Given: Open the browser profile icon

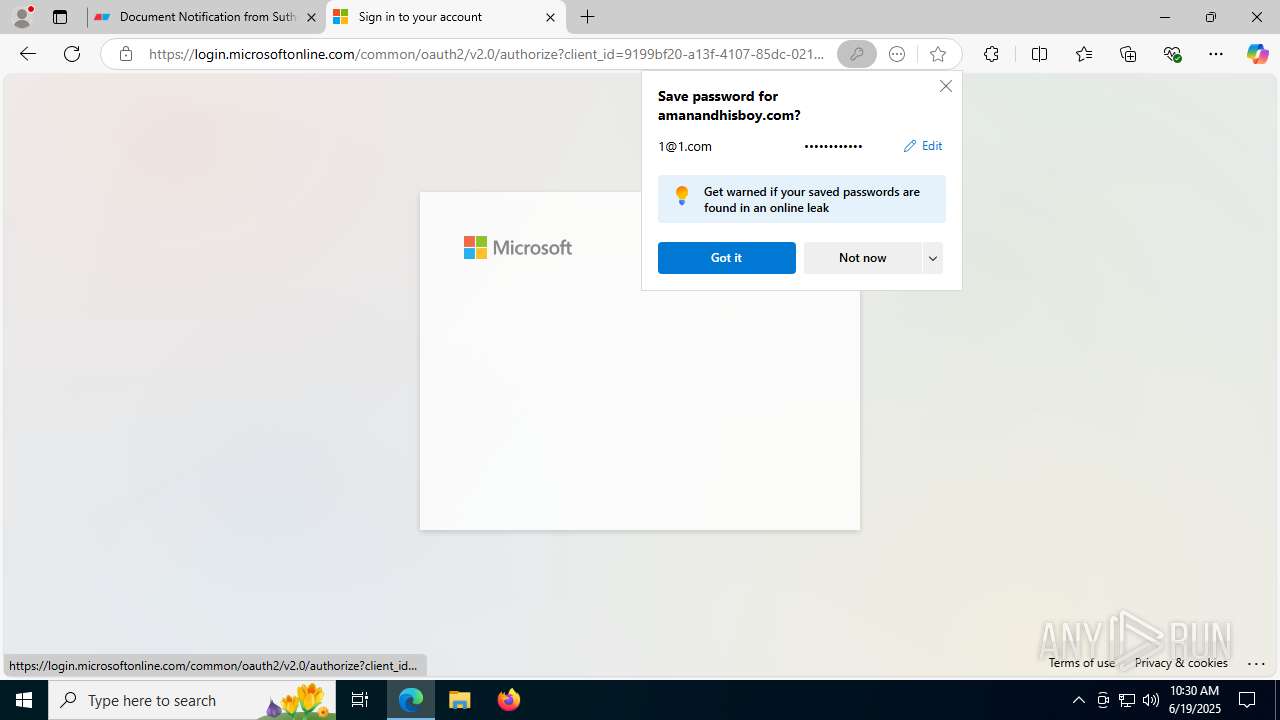Looking at the screenshot, I should [22, 17].
